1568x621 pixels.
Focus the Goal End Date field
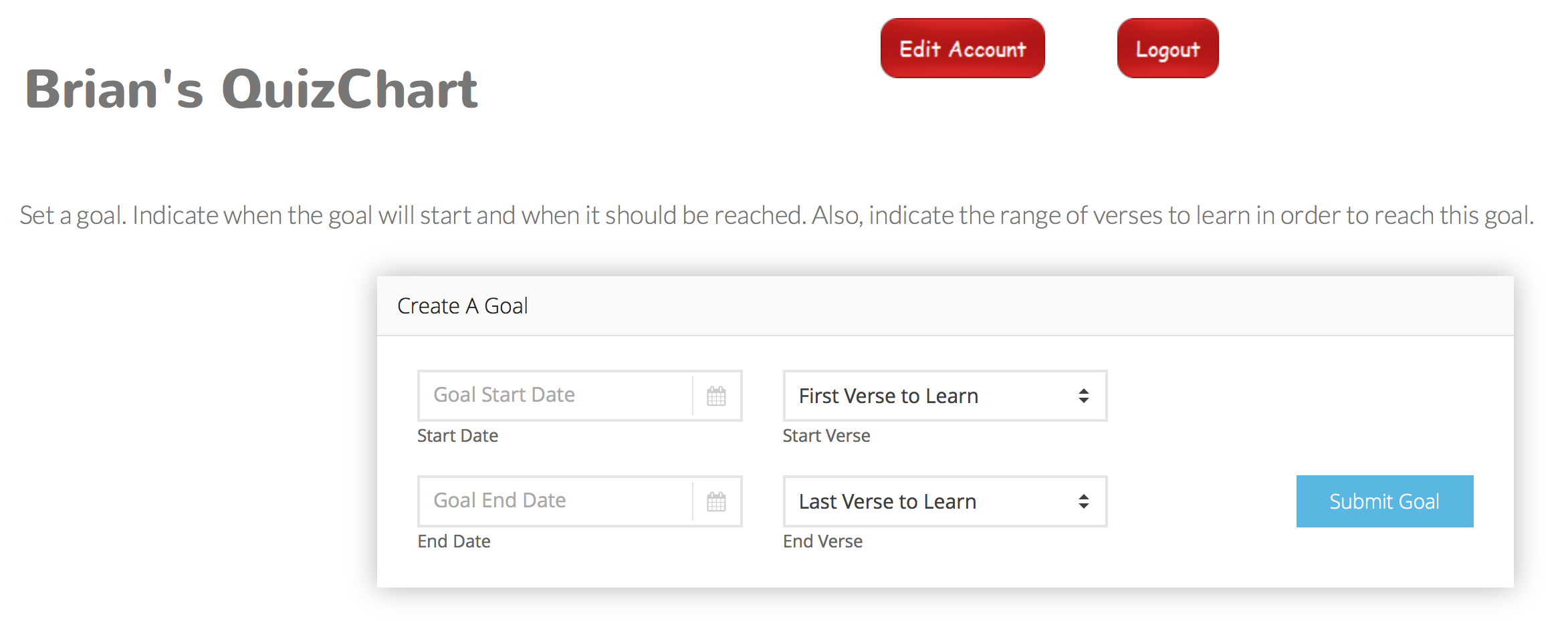click(555, 501)
